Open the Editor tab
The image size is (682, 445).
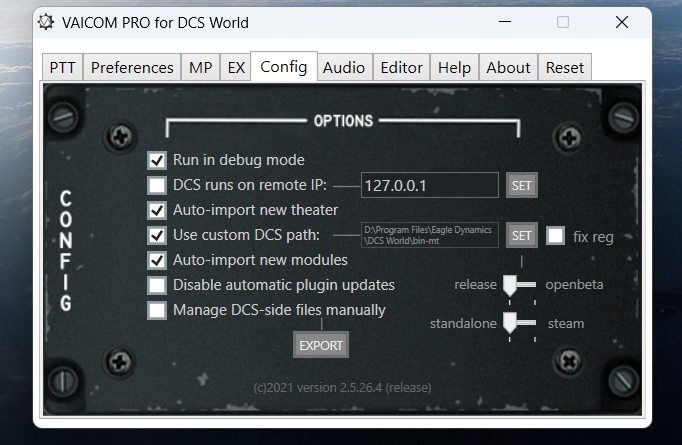click(401, 67)
